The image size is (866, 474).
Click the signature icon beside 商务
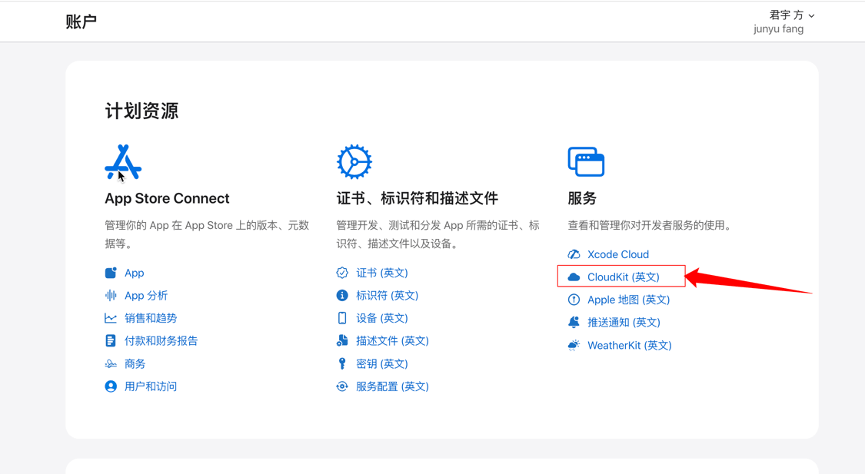coord(110,364)
